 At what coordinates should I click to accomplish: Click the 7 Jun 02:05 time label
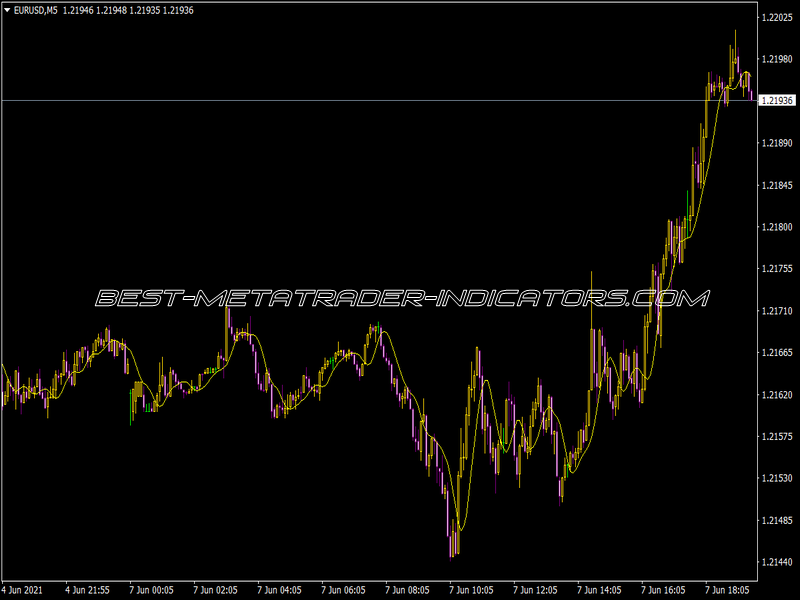215,590
